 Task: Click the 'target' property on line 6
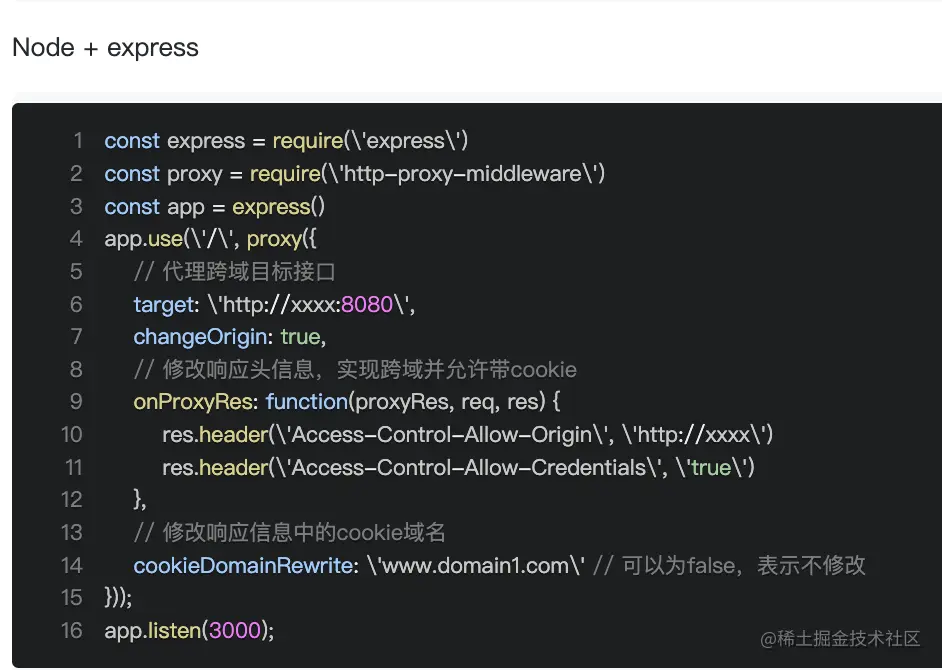163,305
